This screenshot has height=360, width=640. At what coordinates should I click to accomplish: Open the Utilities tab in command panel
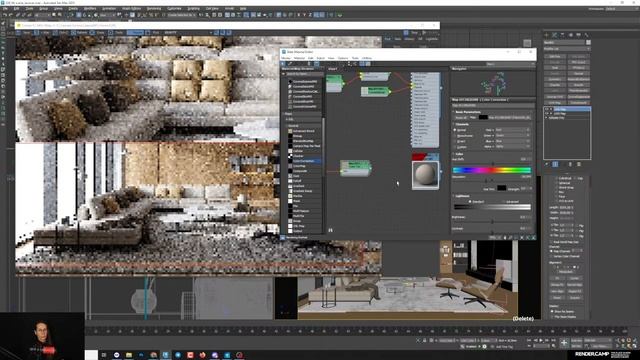tap(587, 35)
